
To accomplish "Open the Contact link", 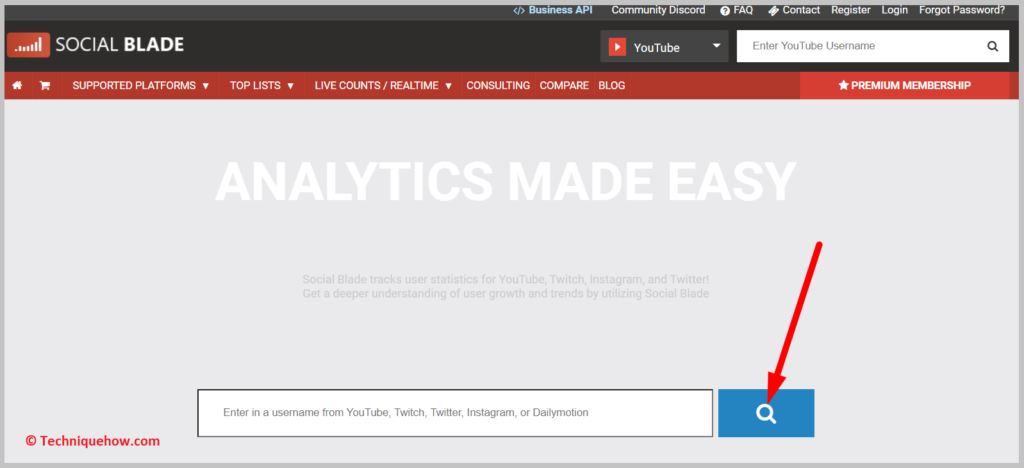I will tap(794, 10).
